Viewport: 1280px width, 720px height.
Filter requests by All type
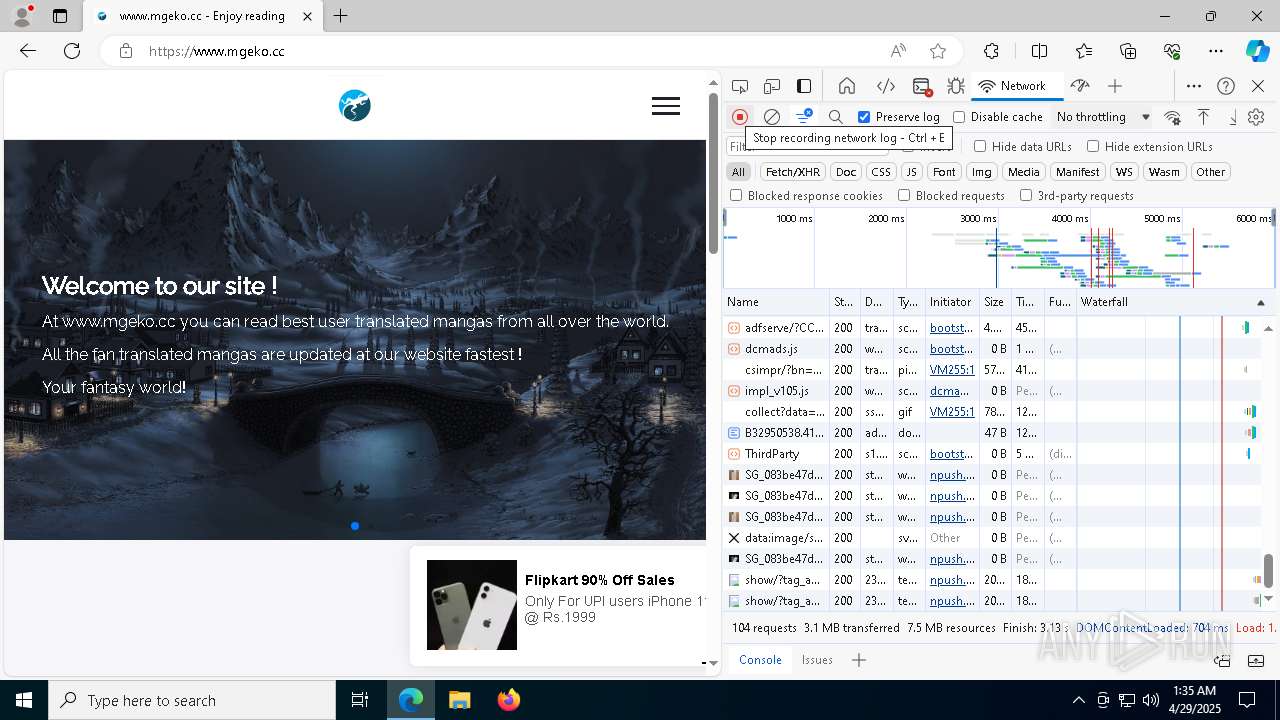coord(738,172)
